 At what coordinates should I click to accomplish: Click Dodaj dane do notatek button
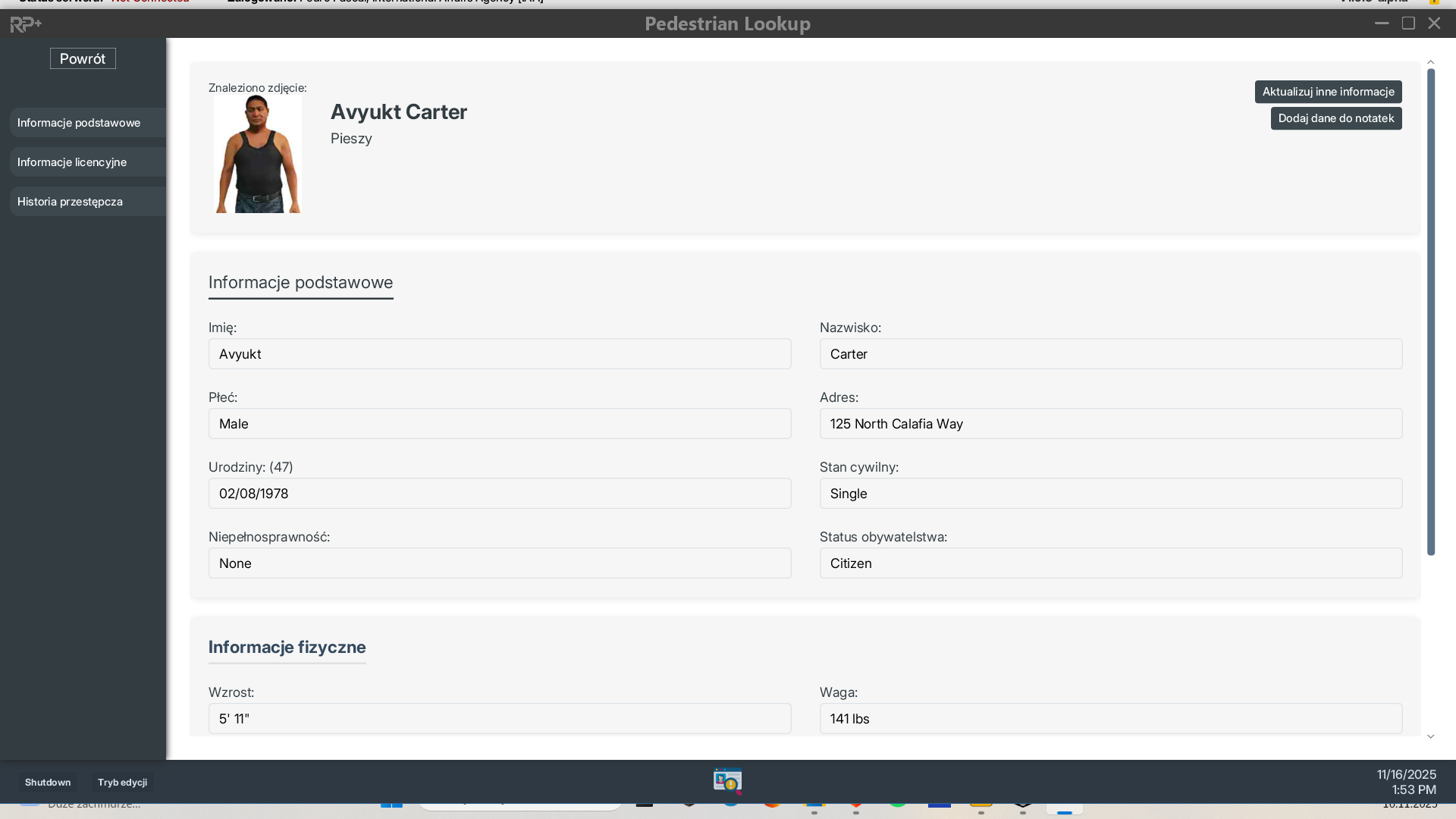1335,118
